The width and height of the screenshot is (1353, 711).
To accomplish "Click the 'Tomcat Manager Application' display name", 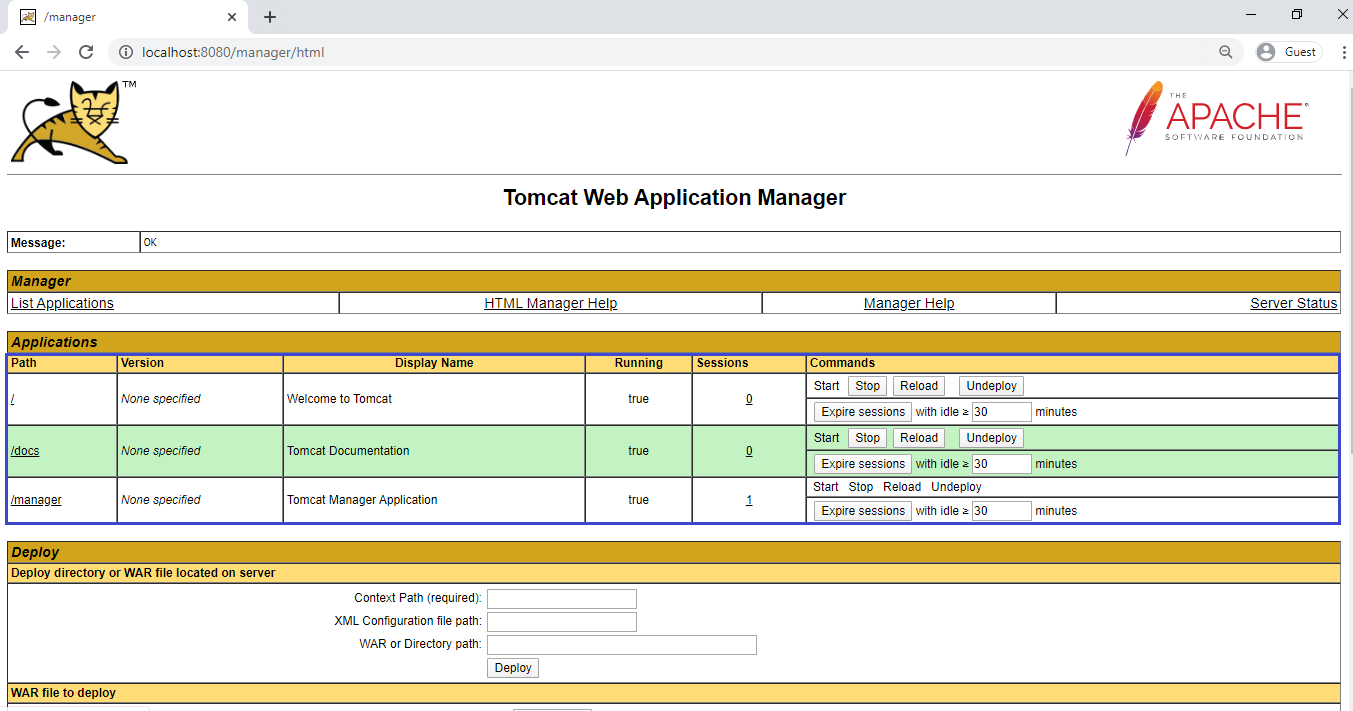I will [x=362, y=500].
